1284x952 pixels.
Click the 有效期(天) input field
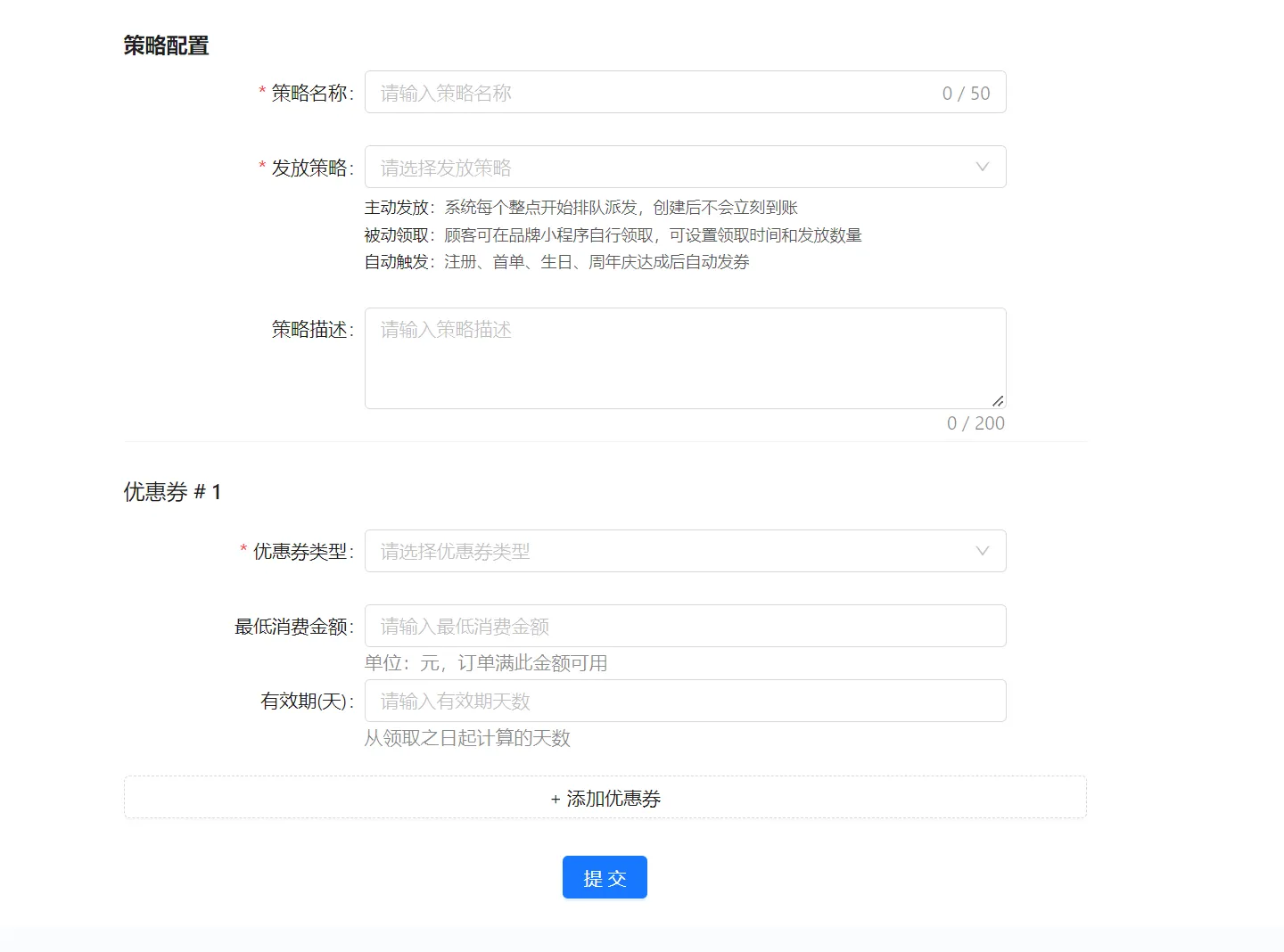coord(685,702)
